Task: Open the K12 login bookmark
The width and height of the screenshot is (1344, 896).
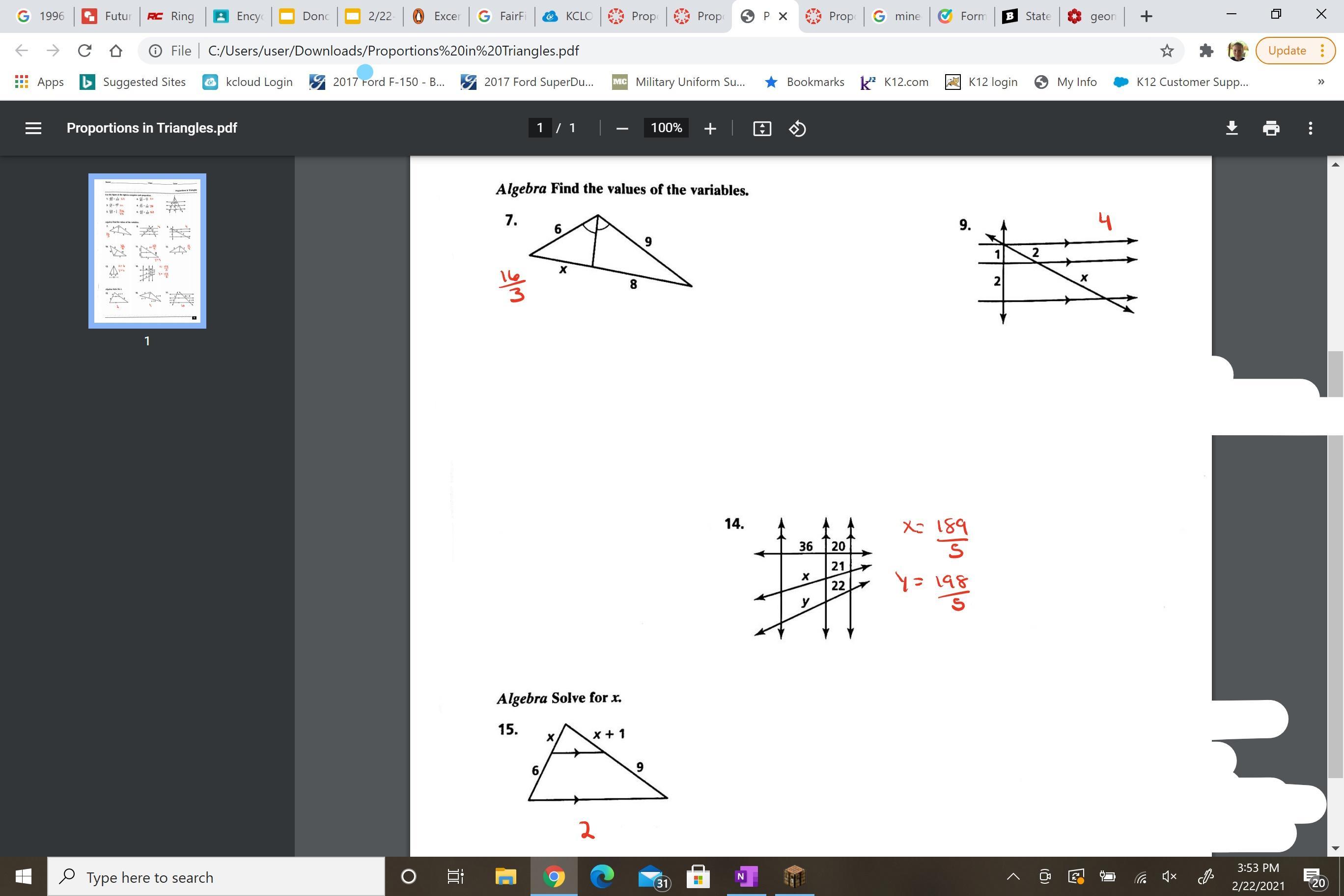Action: [981, 83]
